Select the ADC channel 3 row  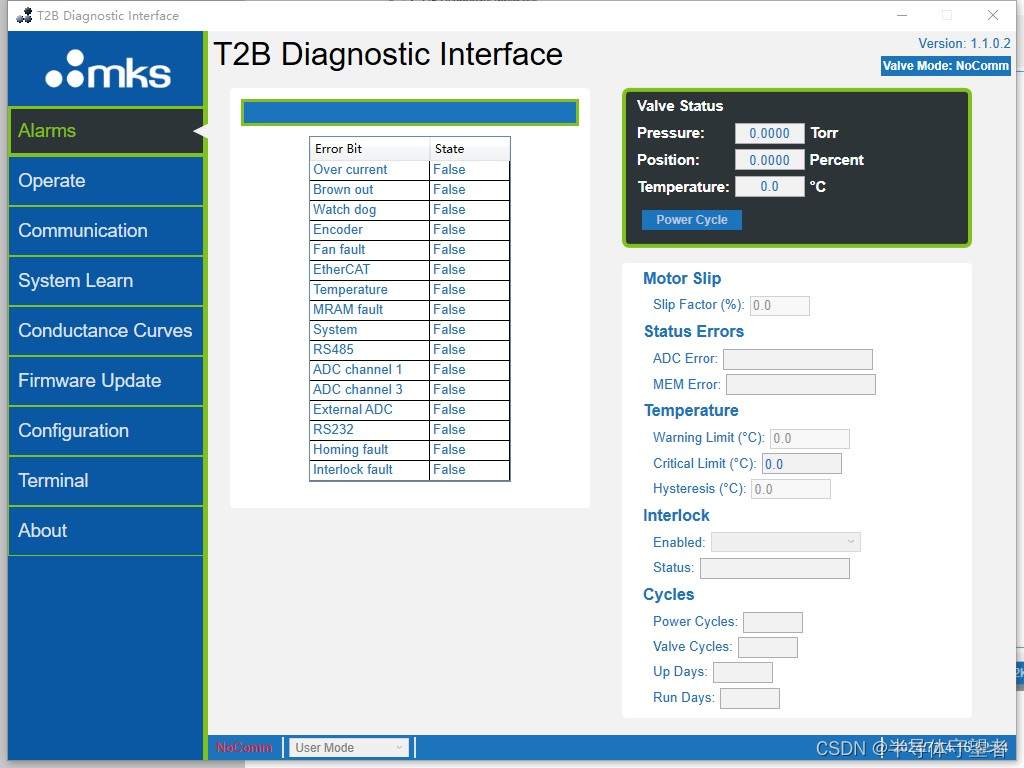(x=409, y=390)
